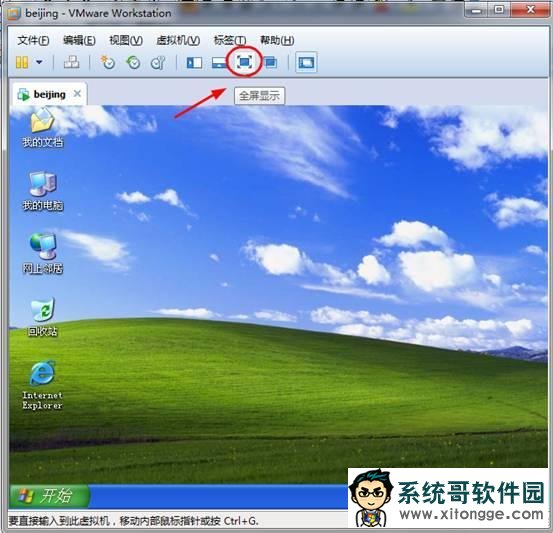Enter full screen mode via circled icon
This screenshot has width=553, height=533.
(x=244, y=62)
